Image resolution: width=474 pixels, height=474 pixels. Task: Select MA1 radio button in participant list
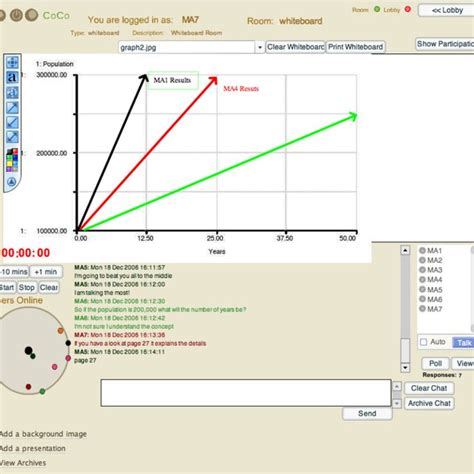[422, 250]
